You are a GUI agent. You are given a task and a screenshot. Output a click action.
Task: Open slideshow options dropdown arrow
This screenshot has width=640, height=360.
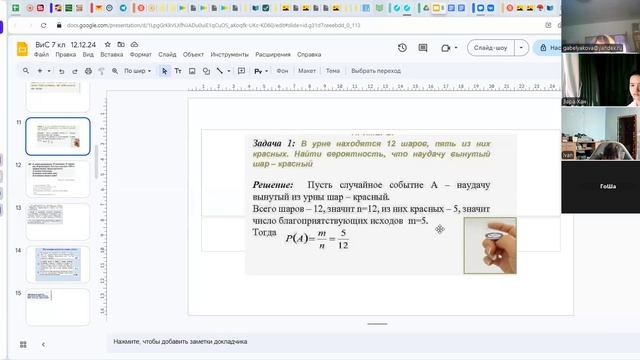point(521,48)
